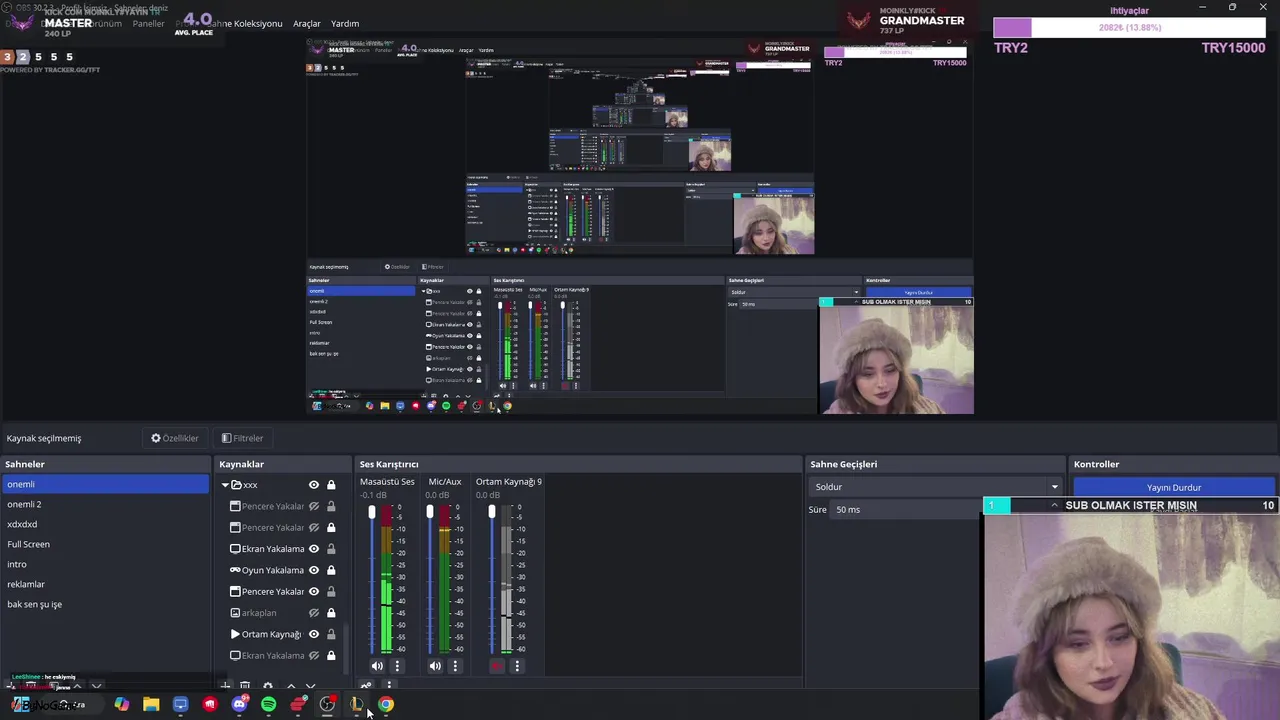Move source down with arrow icon
The image size is (1280, 720).
(310, 686)
